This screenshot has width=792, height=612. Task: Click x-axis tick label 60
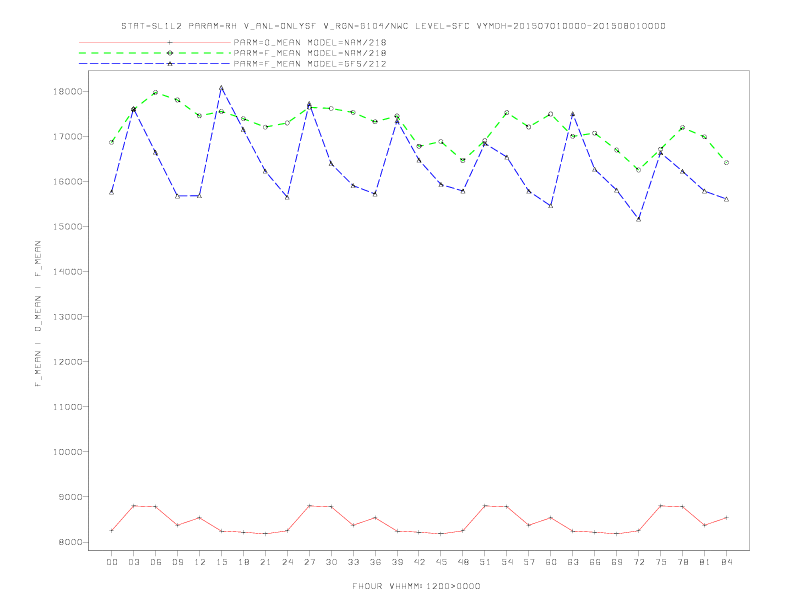click(x=551, y=562)
